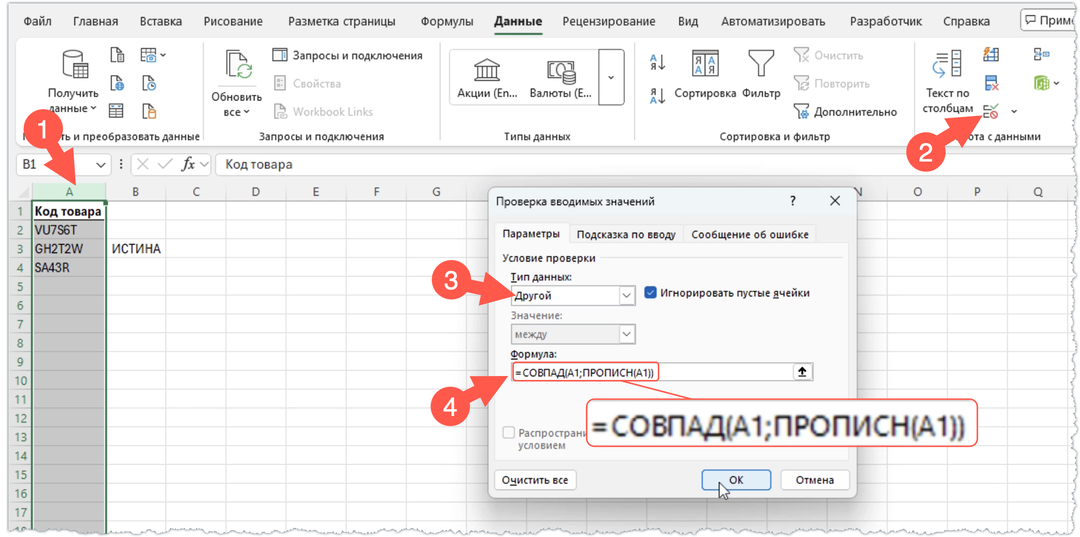Open the Тип данных dropdown showing Другой

click(572, 295)
